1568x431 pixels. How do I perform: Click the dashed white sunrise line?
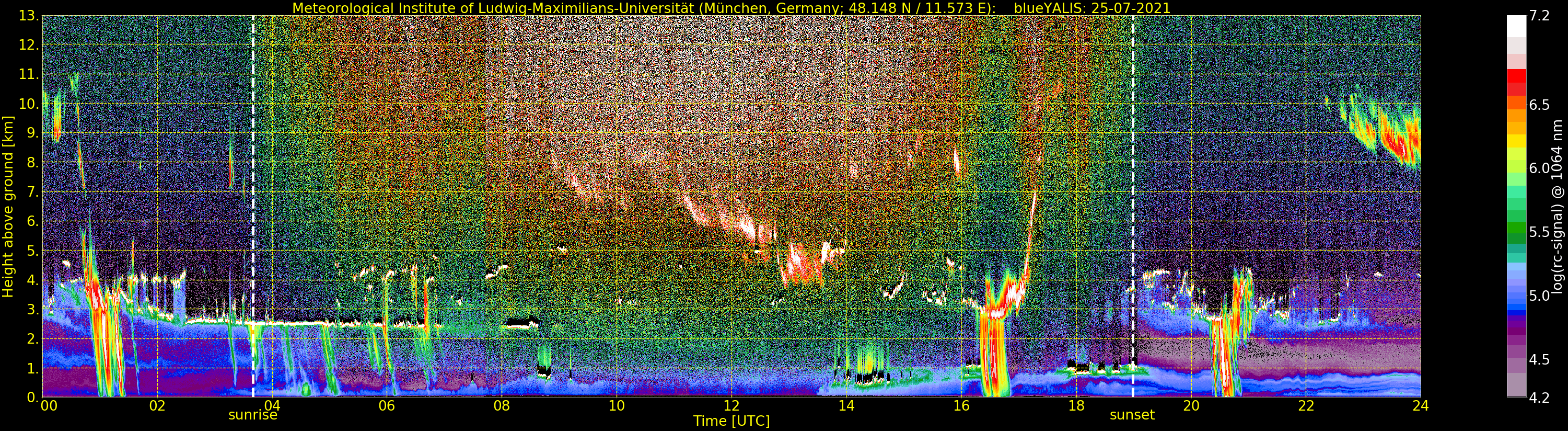[x=252, y=206]
